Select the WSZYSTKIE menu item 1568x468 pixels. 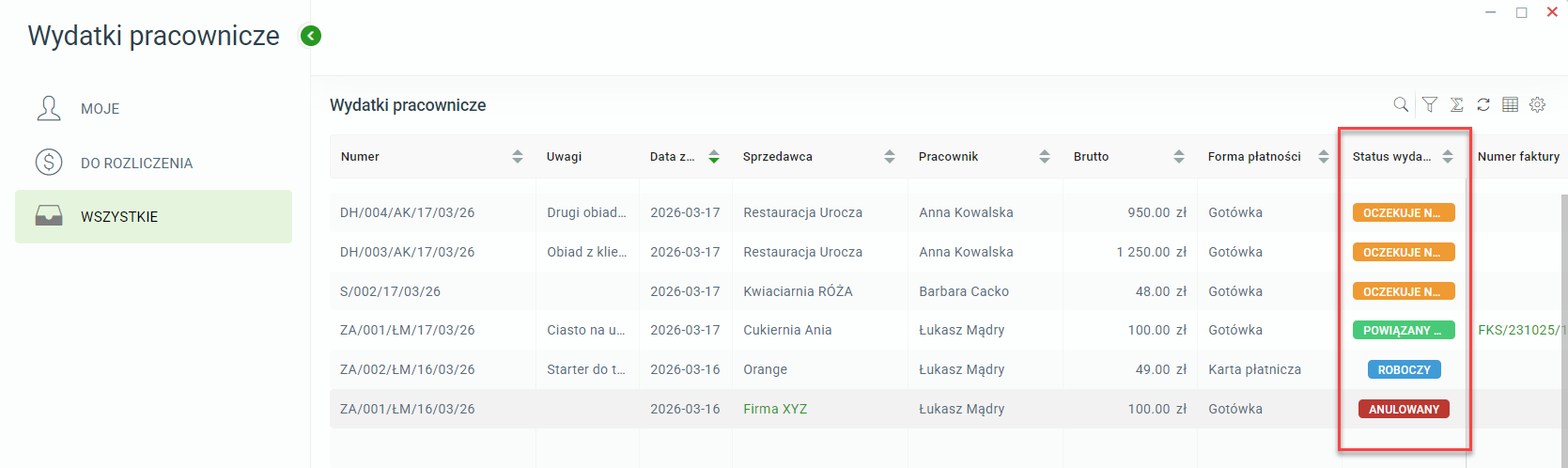click(x=153, y=216)
